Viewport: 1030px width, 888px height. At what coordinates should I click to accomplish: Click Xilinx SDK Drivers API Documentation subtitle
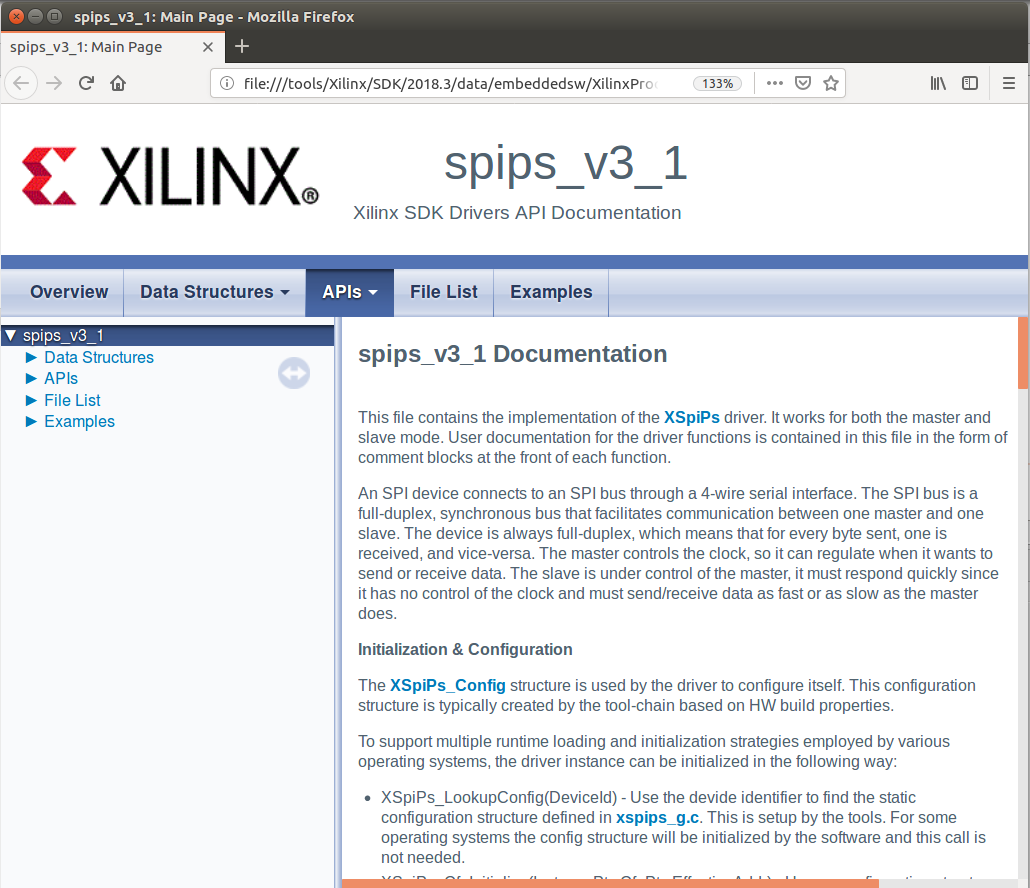pyautogui.click(x=517, y=213)
